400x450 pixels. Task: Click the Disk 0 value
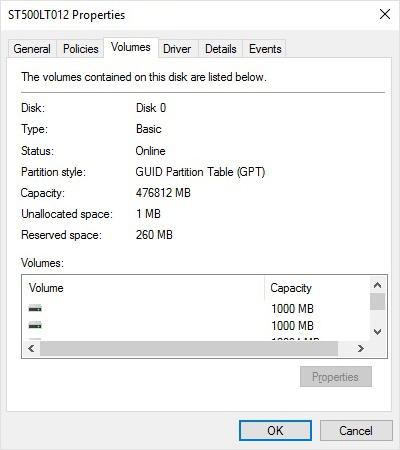[x=151, y=108]
